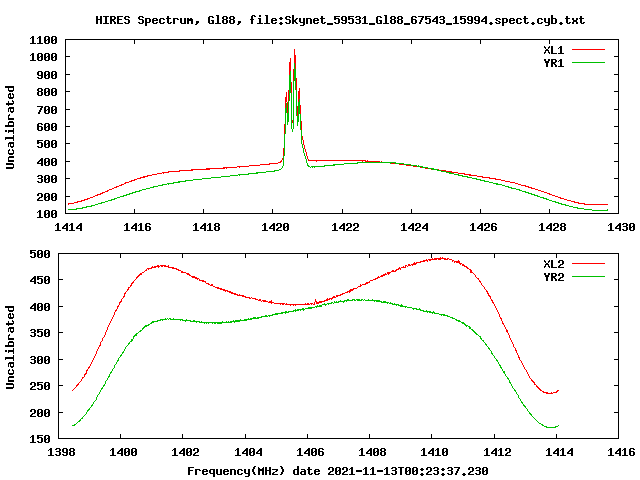
Task: Click the XL1 legend label
Action: pos(553,50)
